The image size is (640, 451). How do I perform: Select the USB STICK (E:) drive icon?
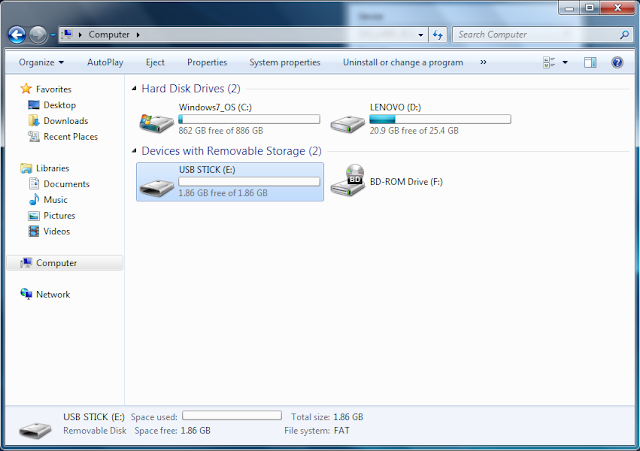point(157,188)
